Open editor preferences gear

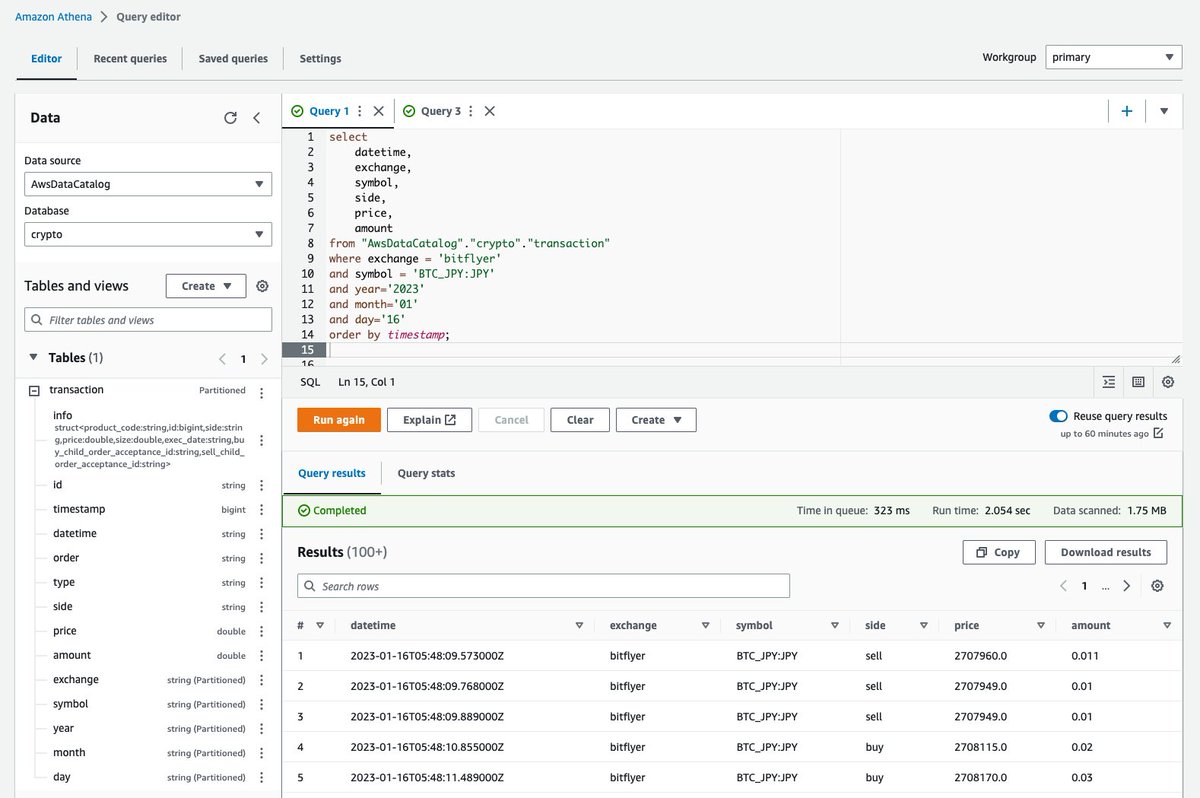tap(1168, 382)
